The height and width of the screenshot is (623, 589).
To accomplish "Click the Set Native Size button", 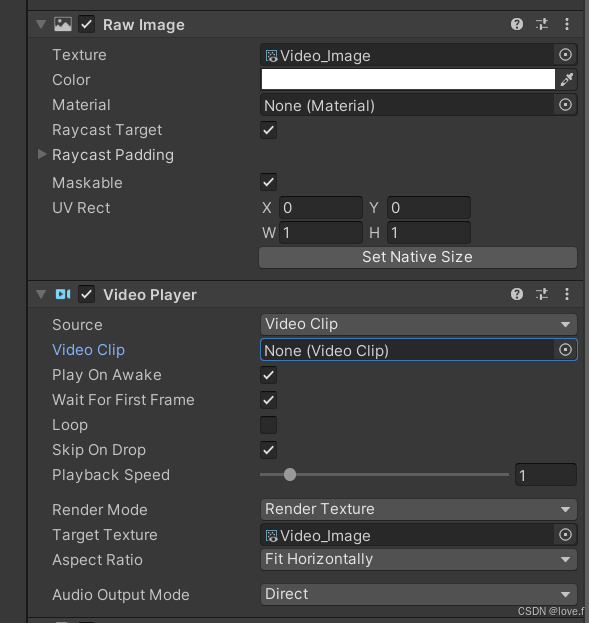I will [x=418, y=257].
